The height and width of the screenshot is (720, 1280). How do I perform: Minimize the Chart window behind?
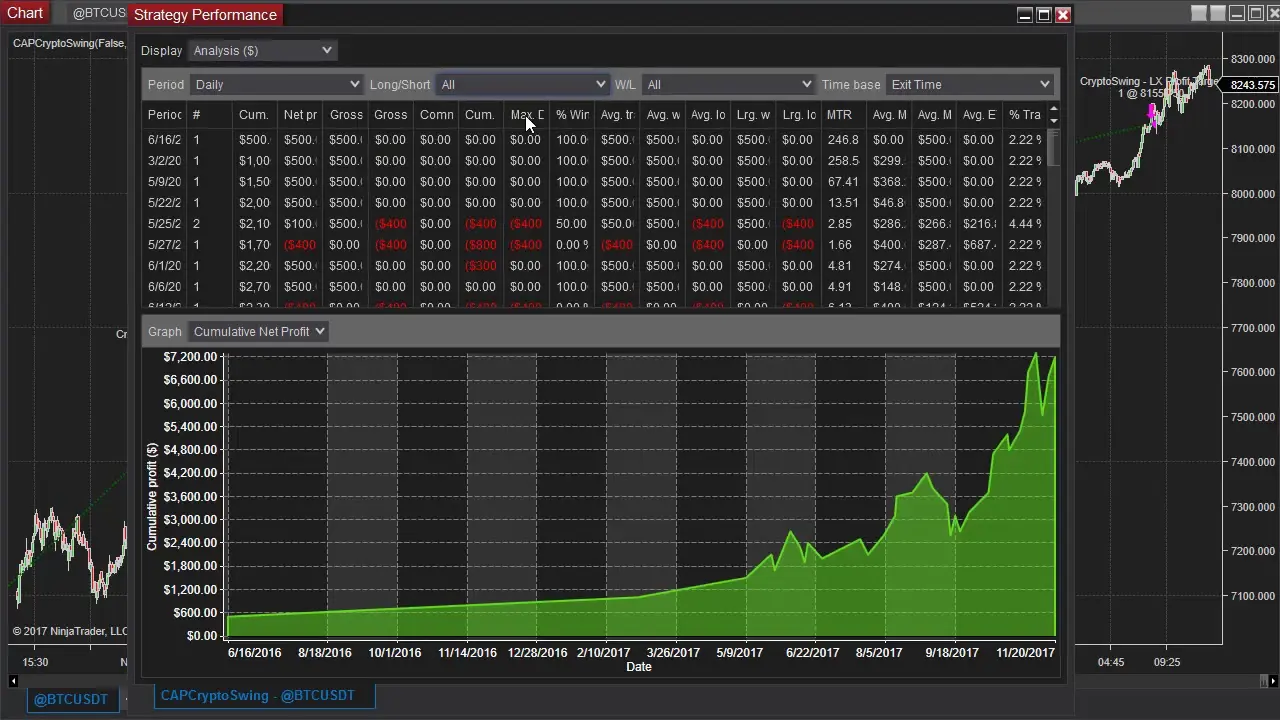pos(1237,13)
